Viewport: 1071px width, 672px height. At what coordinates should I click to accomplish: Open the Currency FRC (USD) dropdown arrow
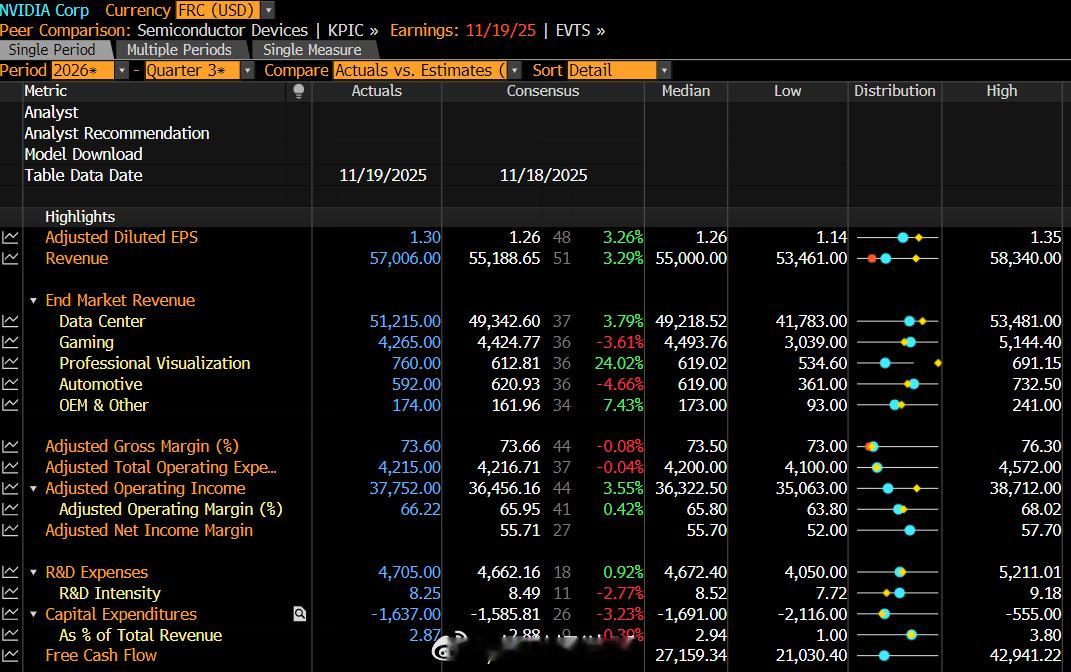[x=268, y=11]
